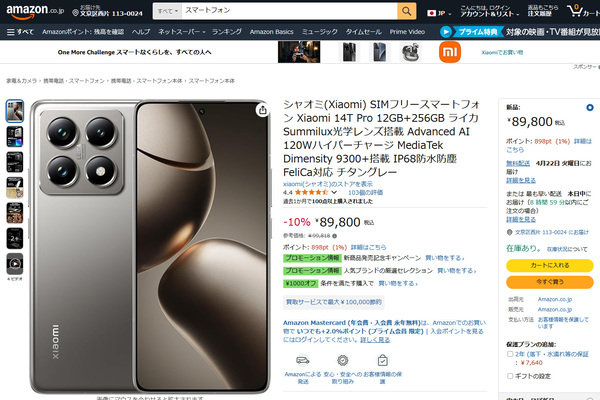Click the yellow add to cart button
600x400 pixels.
[x=549, y=265]
